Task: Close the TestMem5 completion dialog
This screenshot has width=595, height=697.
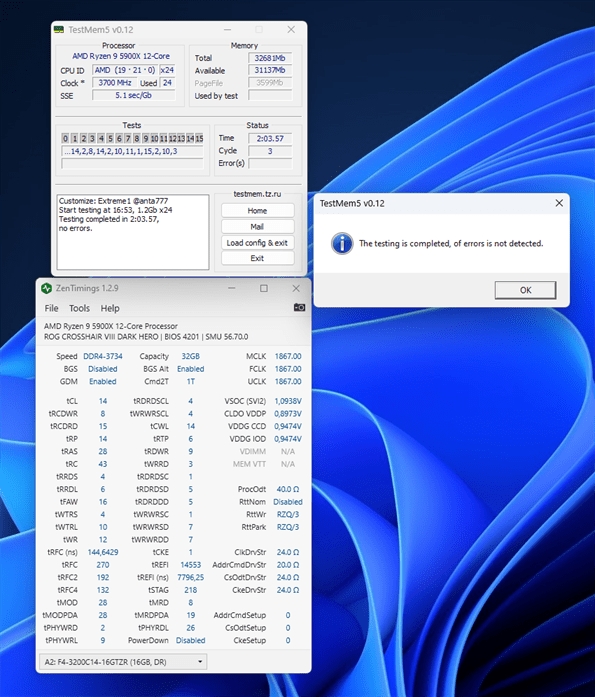Action: 559,203
